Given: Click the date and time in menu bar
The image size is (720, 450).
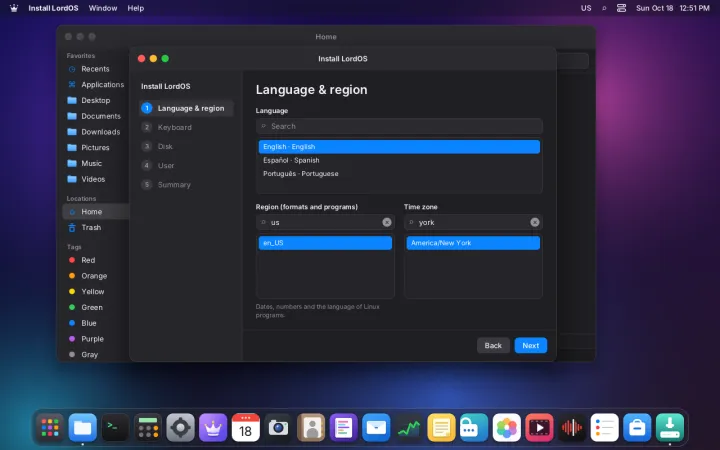Looking at the screenshot, I should [673, 8].
